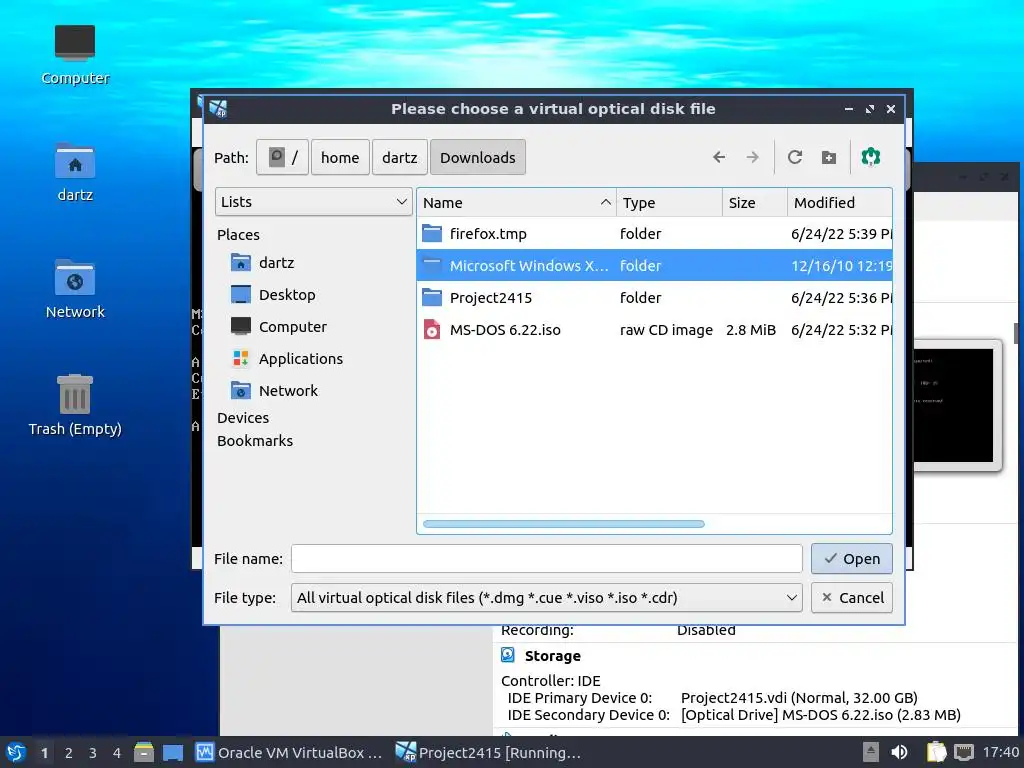Image resolution: width=1024 pixels, height=768 pixels.
Task: Click the firefox.tmp folder icon
Action: point(432,232)
